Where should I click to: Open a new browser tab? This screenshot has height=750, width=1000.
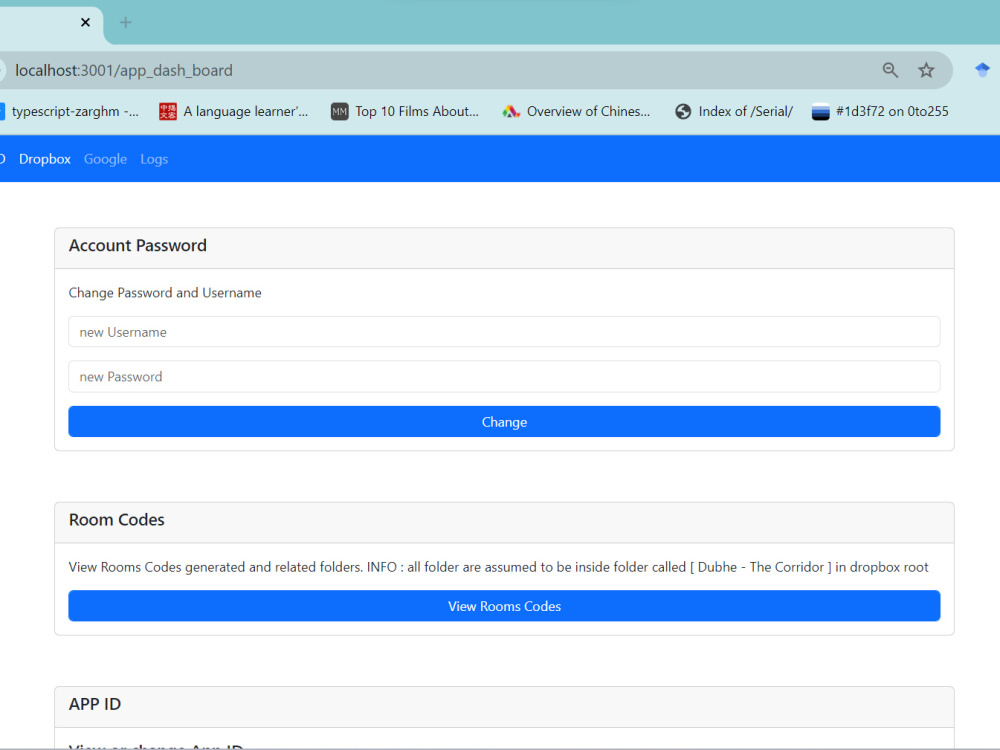coord(126,23)
